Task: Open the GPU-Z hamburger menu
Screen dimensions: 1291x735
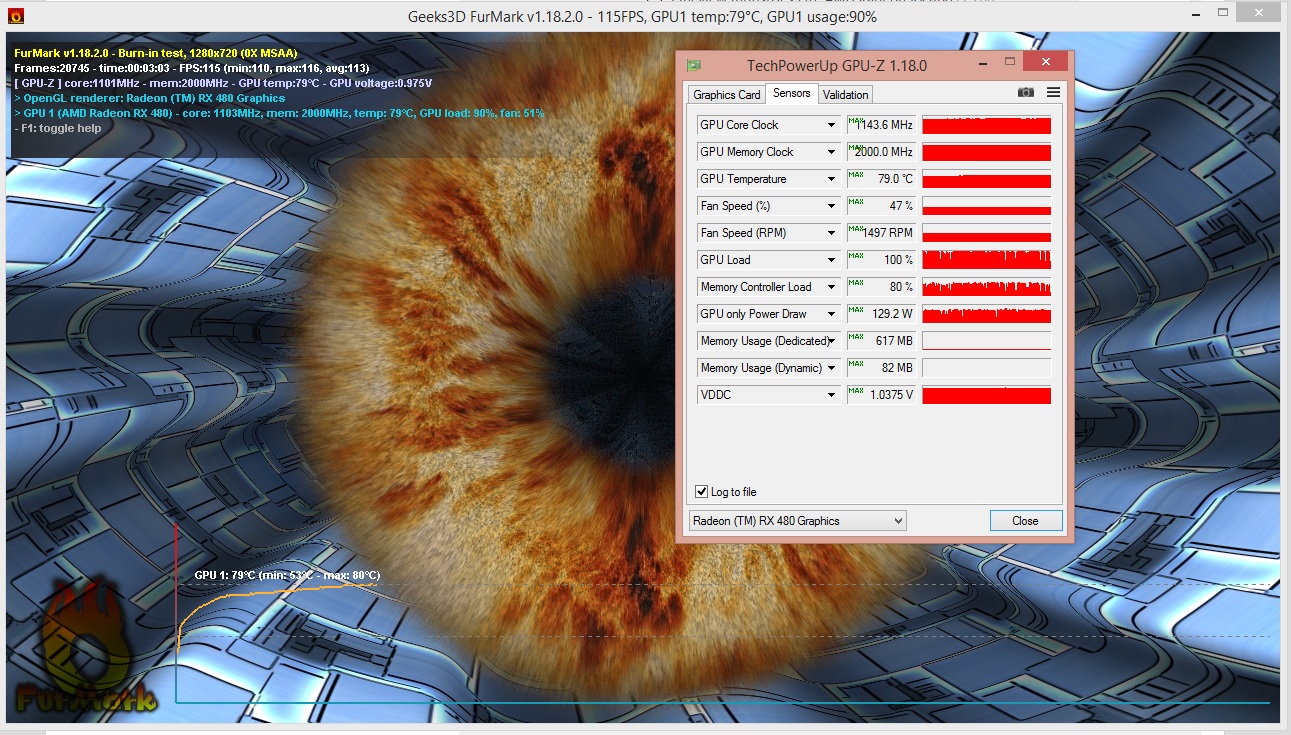Action: coord(1053,92)
